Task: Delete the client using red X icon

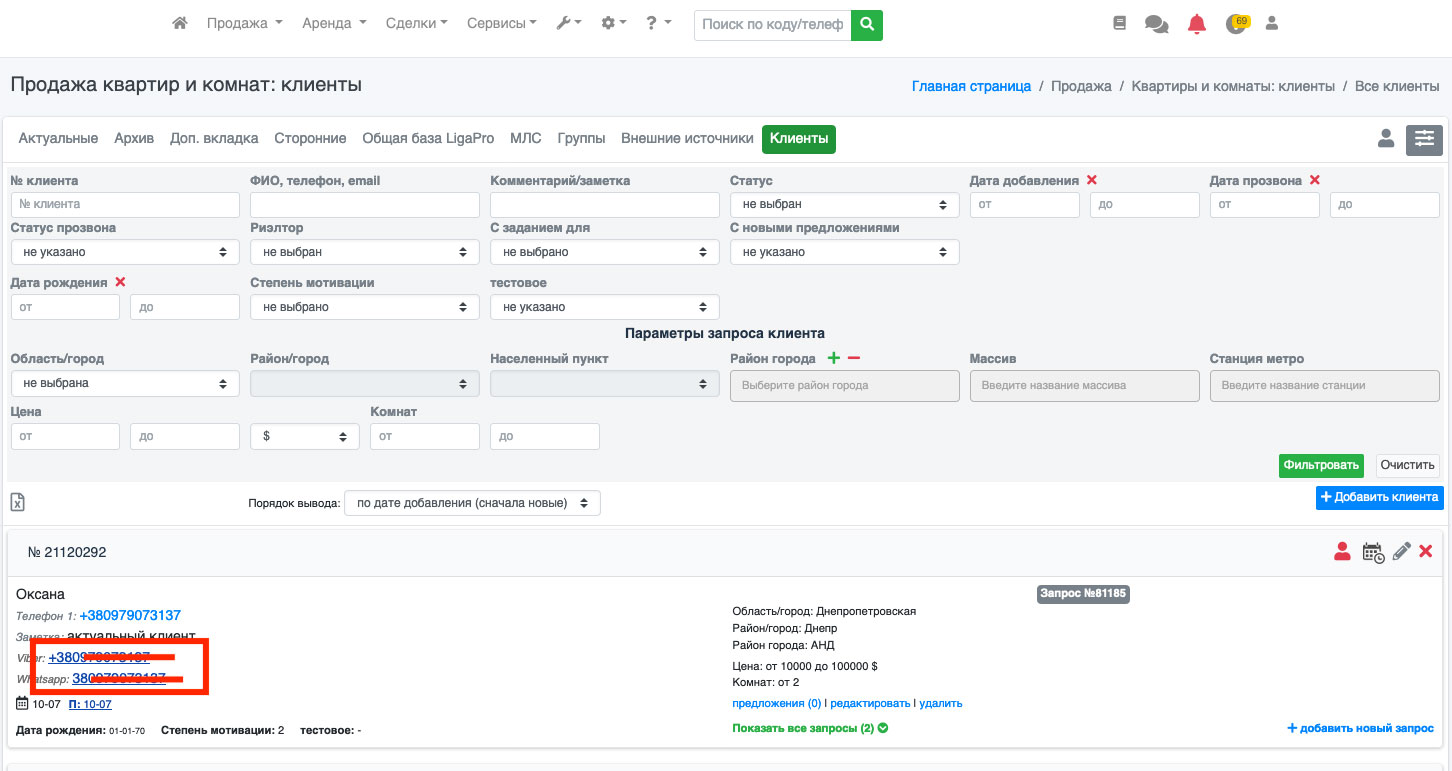Action: pos(1426,552)
